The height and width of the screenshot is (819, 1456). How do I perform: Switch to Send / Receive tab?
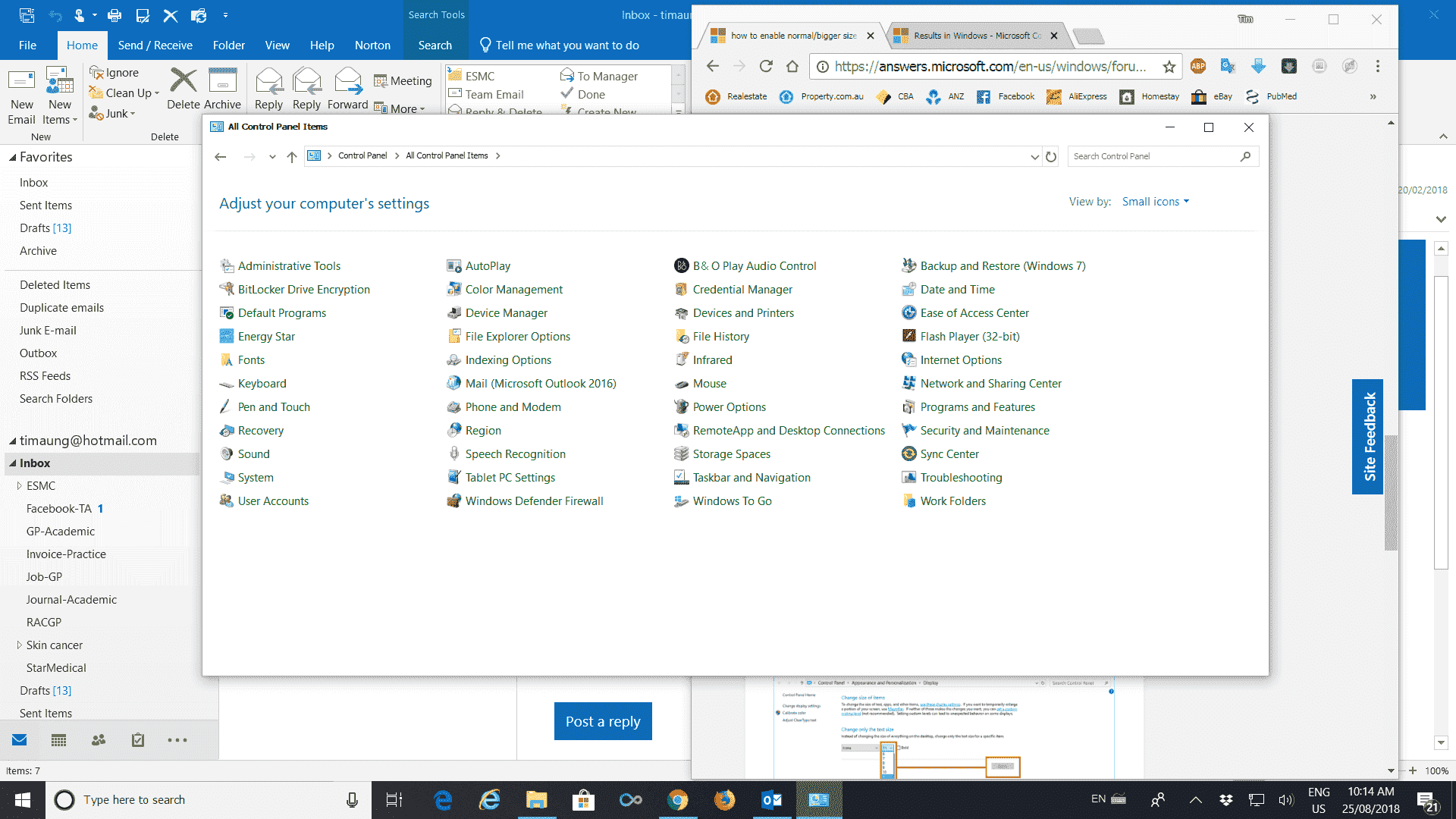click(155, 45)
